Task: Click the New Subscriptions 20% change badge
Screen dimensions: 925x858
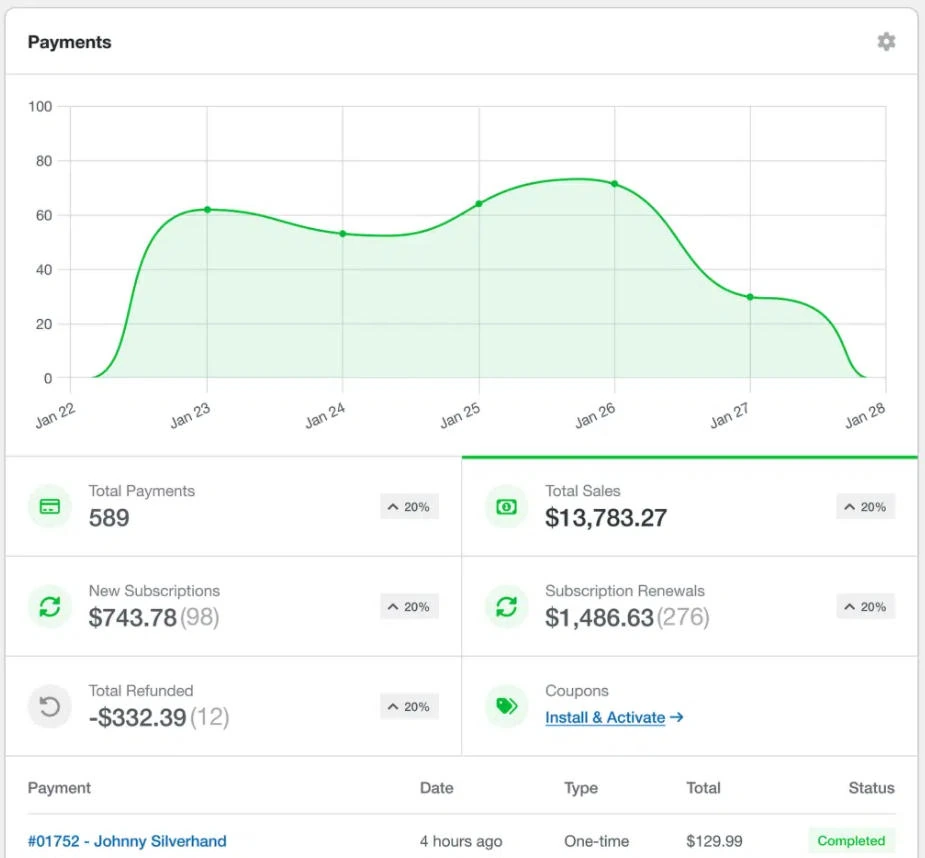Action: (x=409, y=606)
